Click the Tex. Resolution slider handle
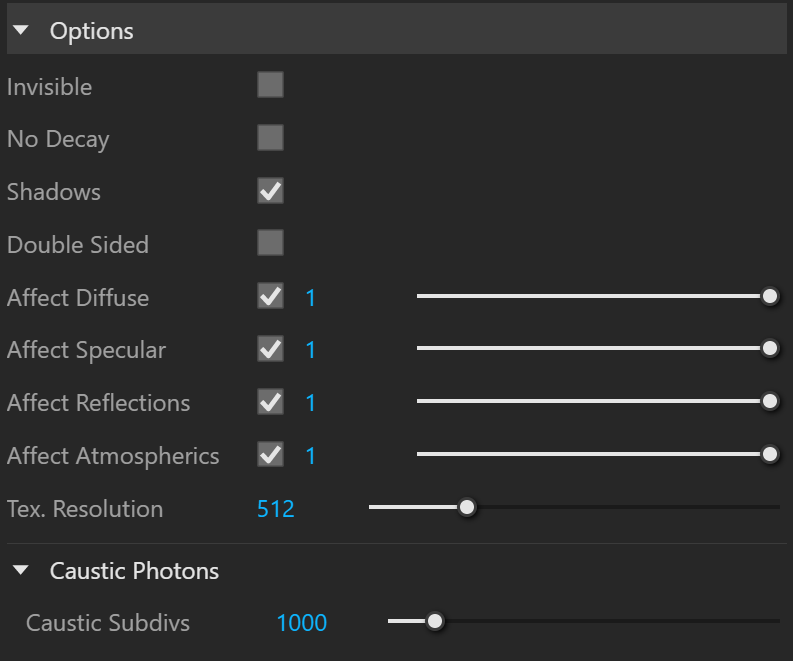Screen dimensions: 793x661 [467, 507]
